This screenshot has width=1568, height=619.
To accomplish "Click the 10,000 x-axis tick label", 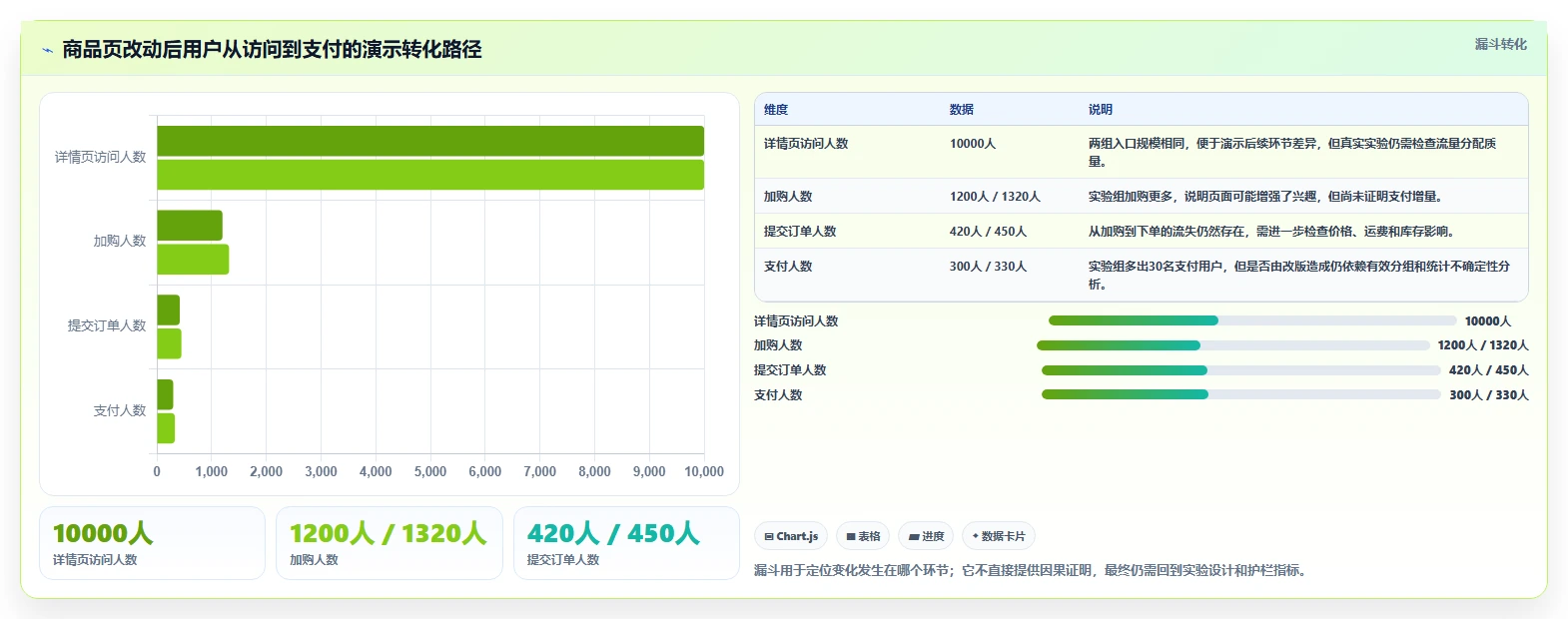I will (704, 471).
